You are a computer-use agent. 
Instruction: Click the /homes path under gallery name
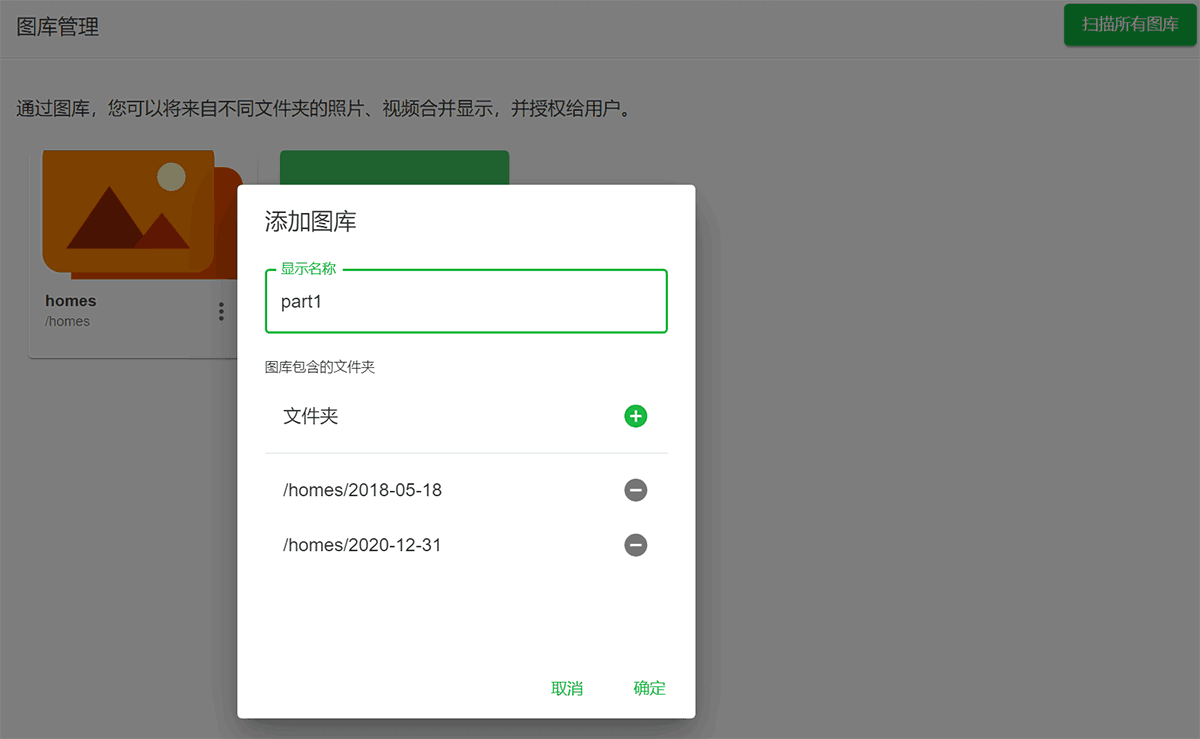click(x=68, y=321)
